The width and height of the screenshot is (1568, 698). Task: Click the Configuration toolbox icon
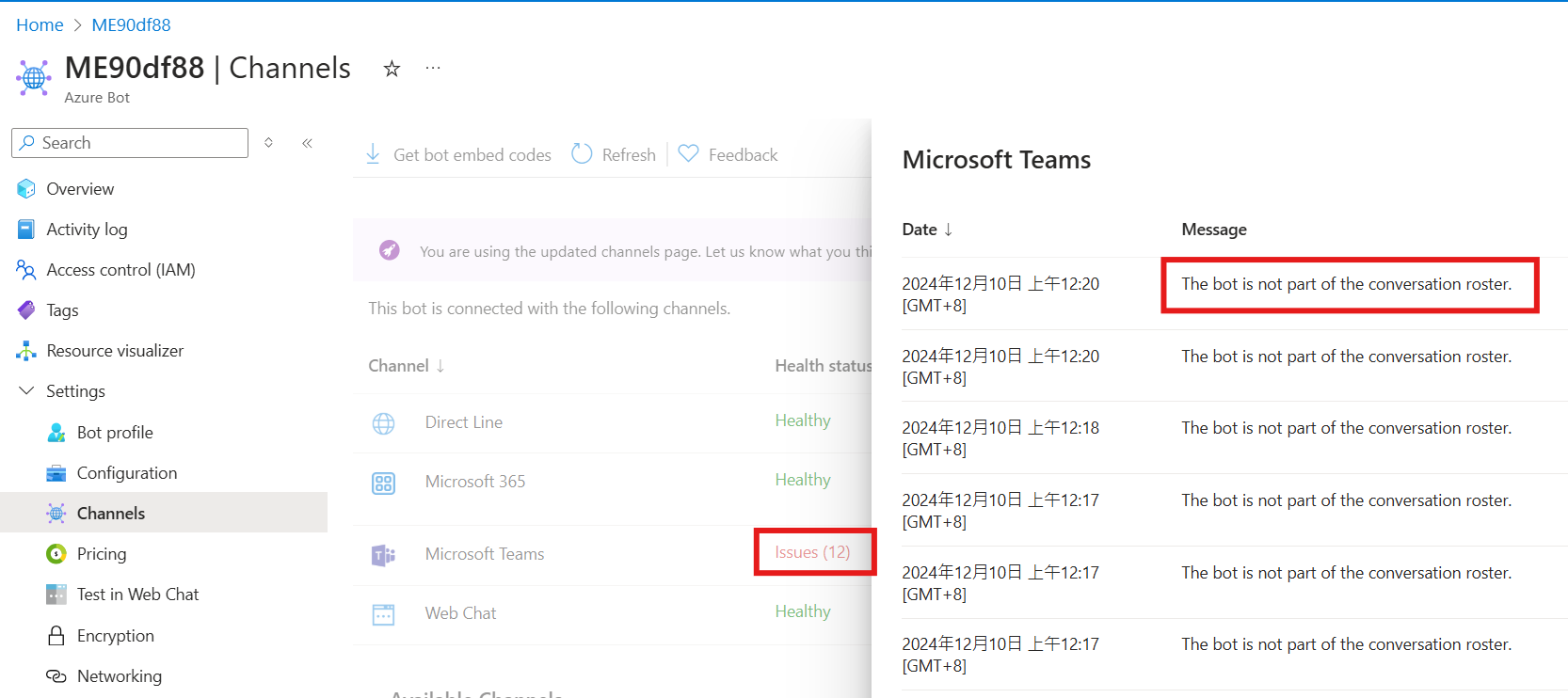tap(56, 473)
